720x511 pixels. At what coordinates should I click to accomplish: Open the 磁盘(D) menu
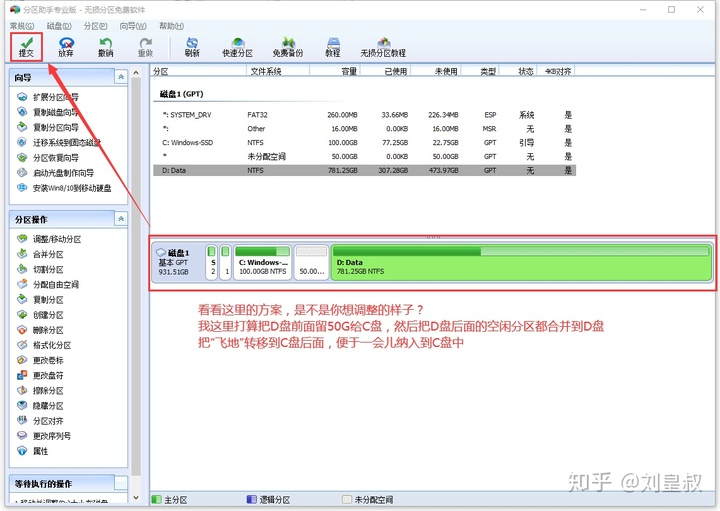click(59, 26)
